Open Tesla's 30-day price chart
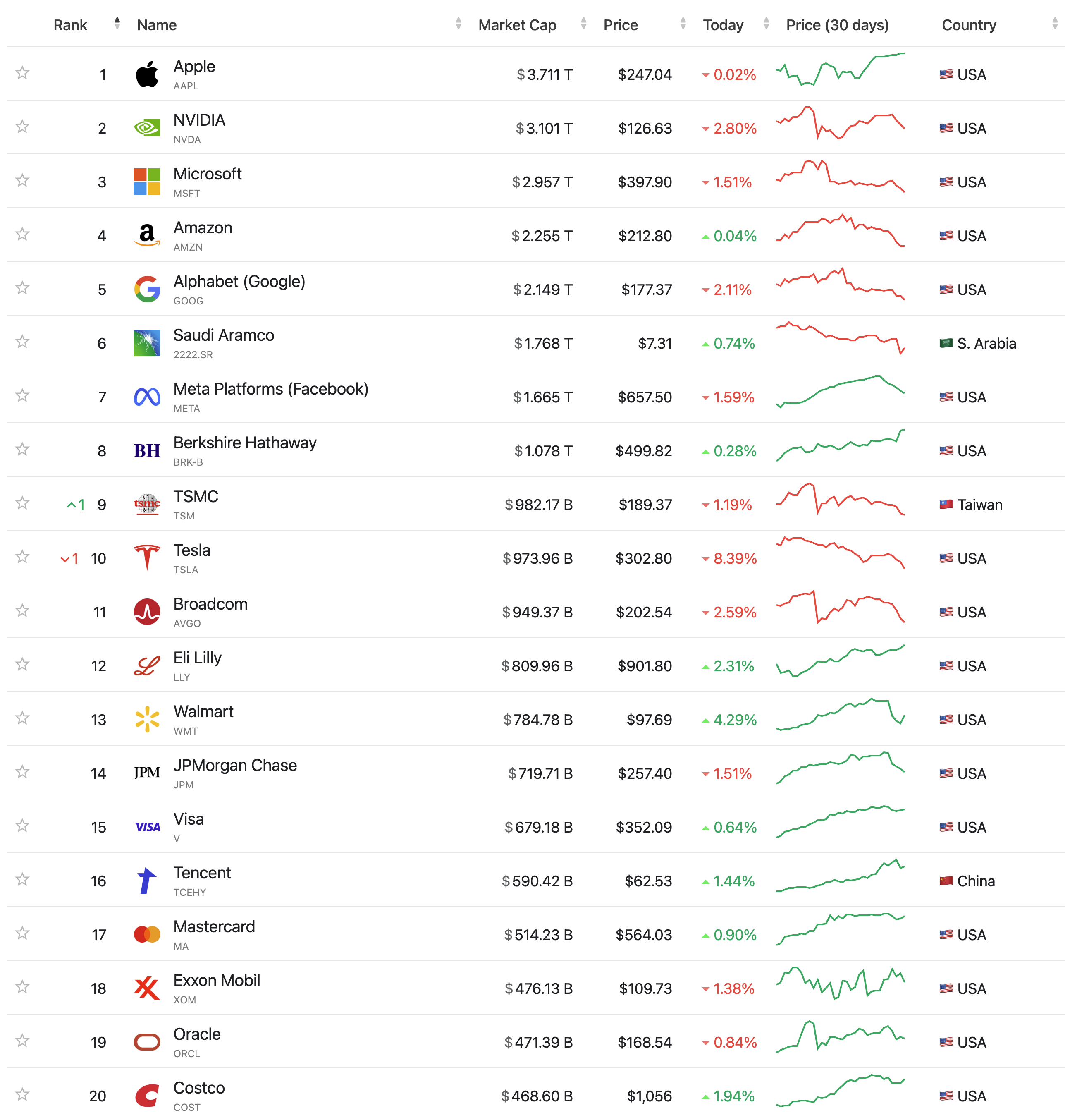1070x1120 pixels. (840, 552)
